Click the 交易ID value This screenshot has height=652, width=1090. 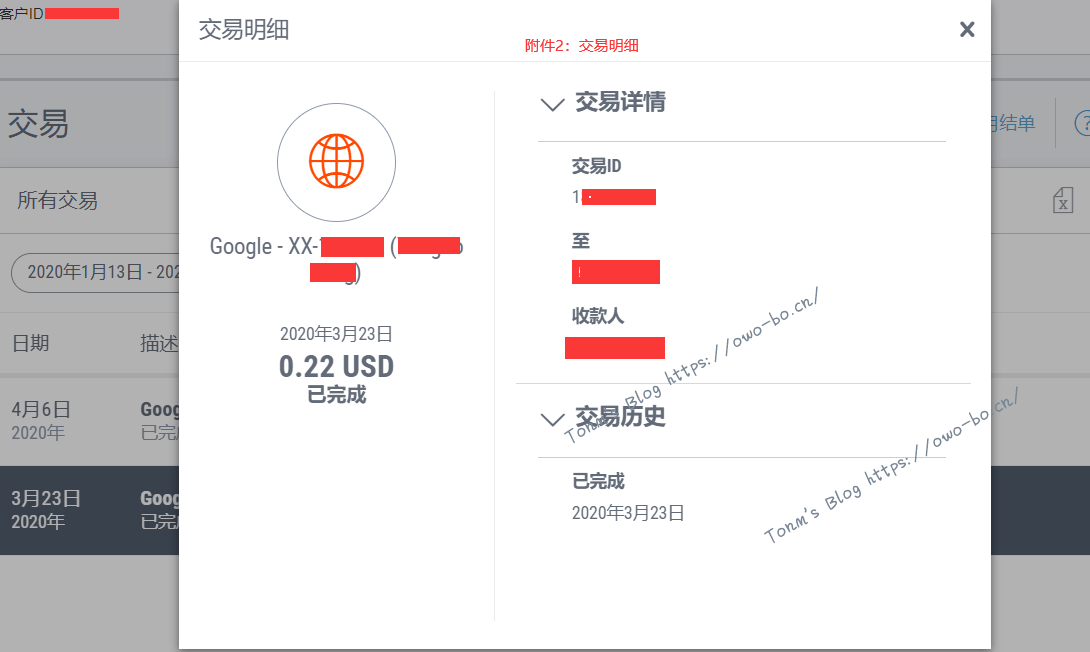pyautogui.click(x=614, y=197)
